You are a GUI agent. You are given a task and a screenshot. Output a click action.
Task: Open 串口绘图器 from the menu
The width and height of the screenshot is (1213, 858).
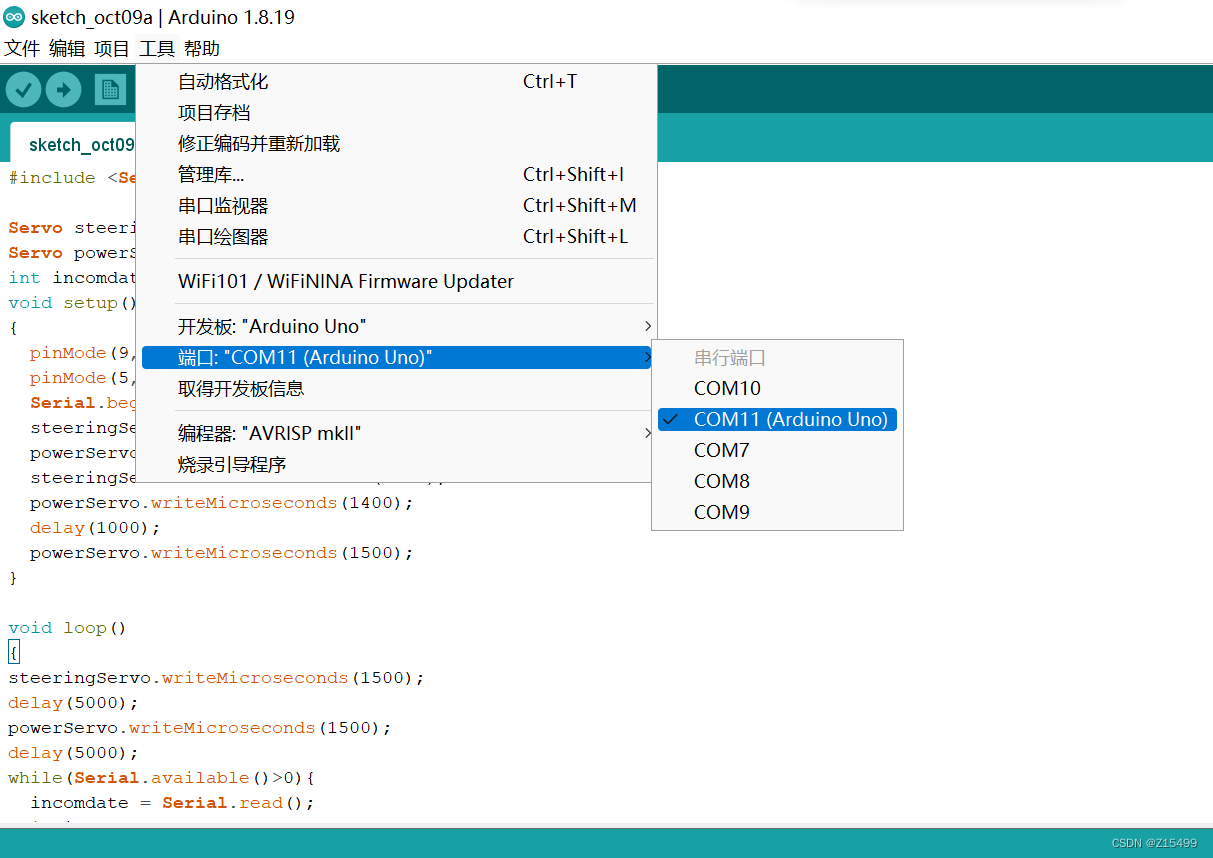(x=396, y=237)
